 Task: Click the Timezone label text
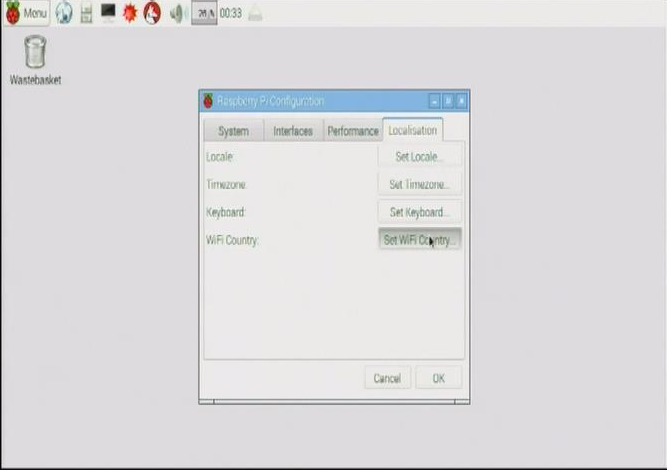point(227,185)
